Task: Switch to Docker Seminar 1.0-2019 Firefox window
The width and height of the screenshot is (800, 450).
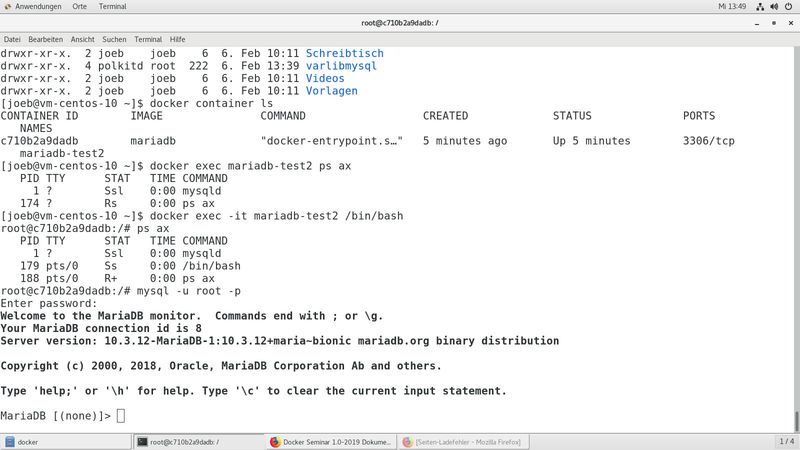Action: 331,441
